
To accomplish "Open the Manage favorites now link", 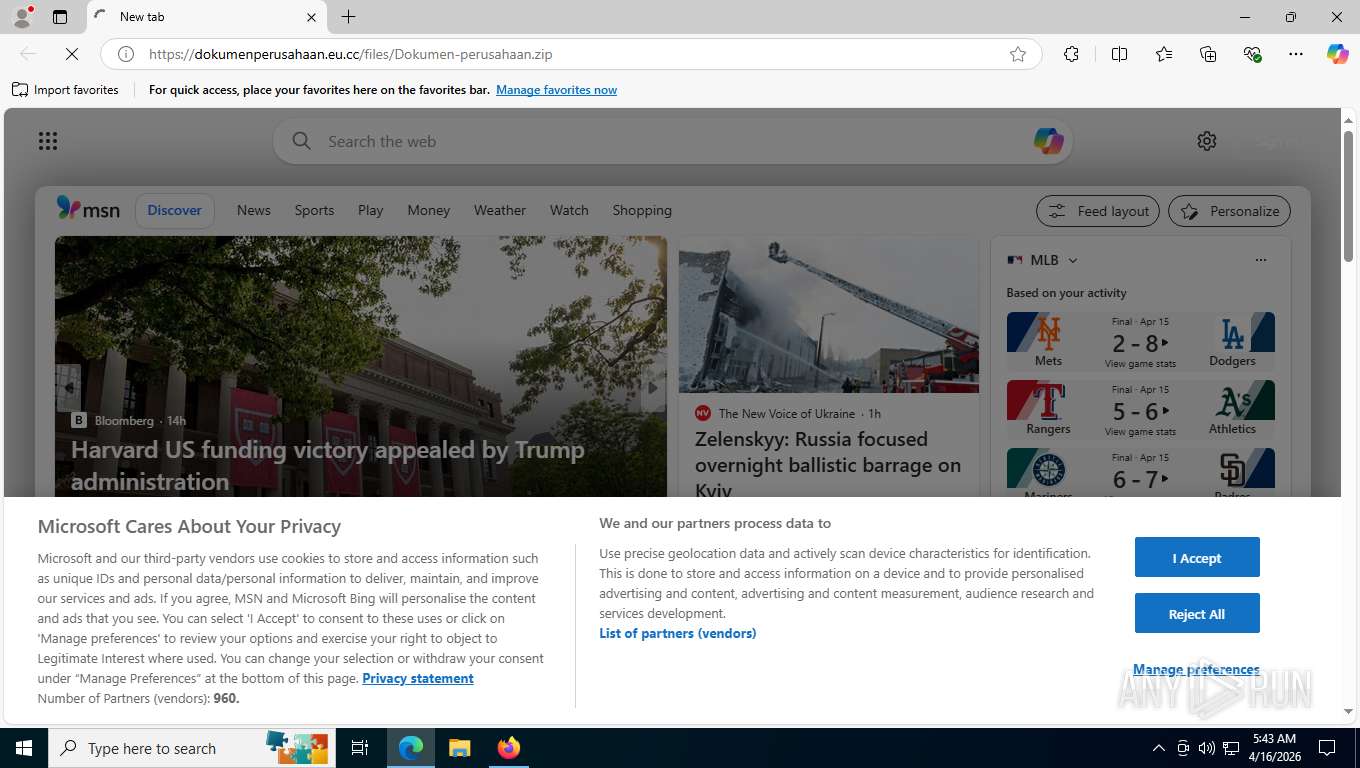I will (556, 90).
